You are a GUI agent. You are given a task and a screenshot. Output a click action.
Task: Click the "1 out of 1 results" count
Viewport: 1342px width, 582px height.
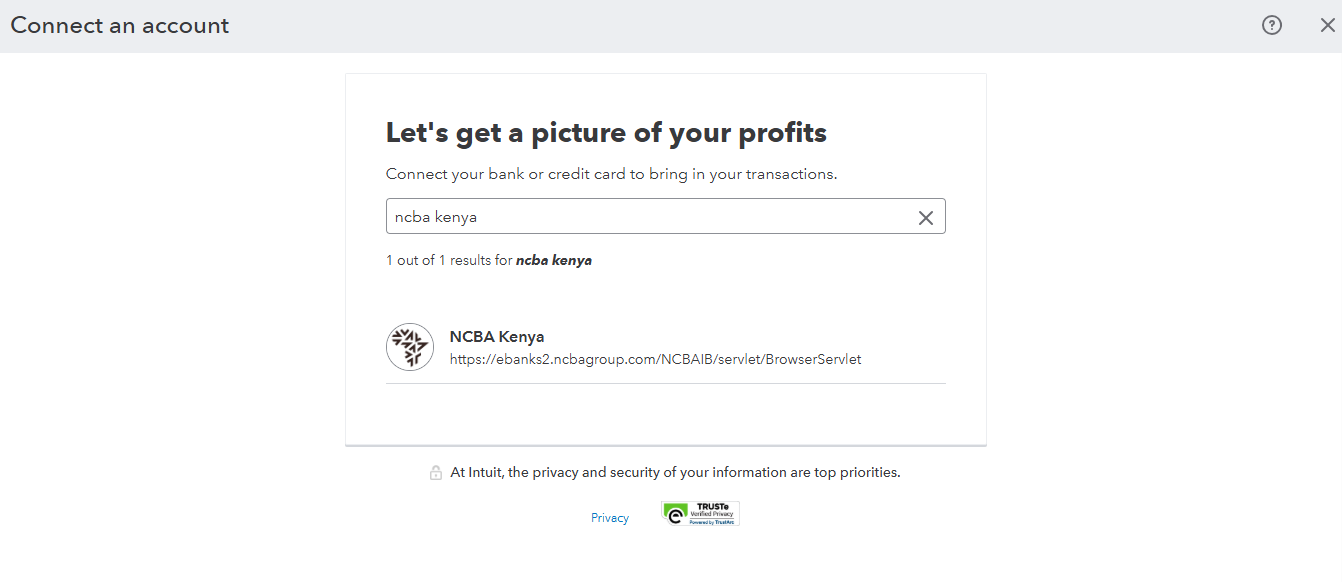(x=449, y=260)
